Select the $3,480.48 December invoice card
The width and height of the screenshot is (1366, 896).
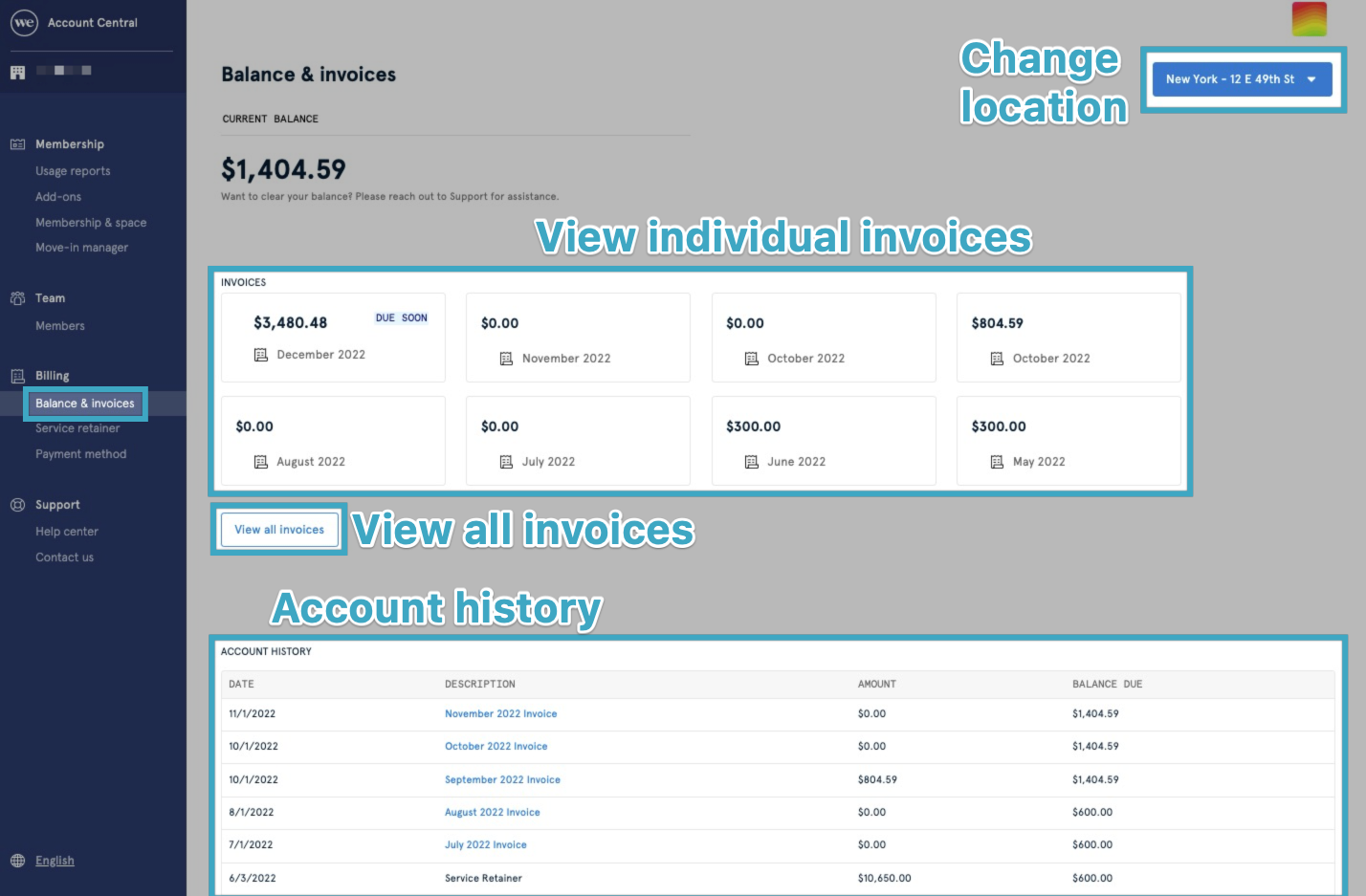click(x=333, y=337)
